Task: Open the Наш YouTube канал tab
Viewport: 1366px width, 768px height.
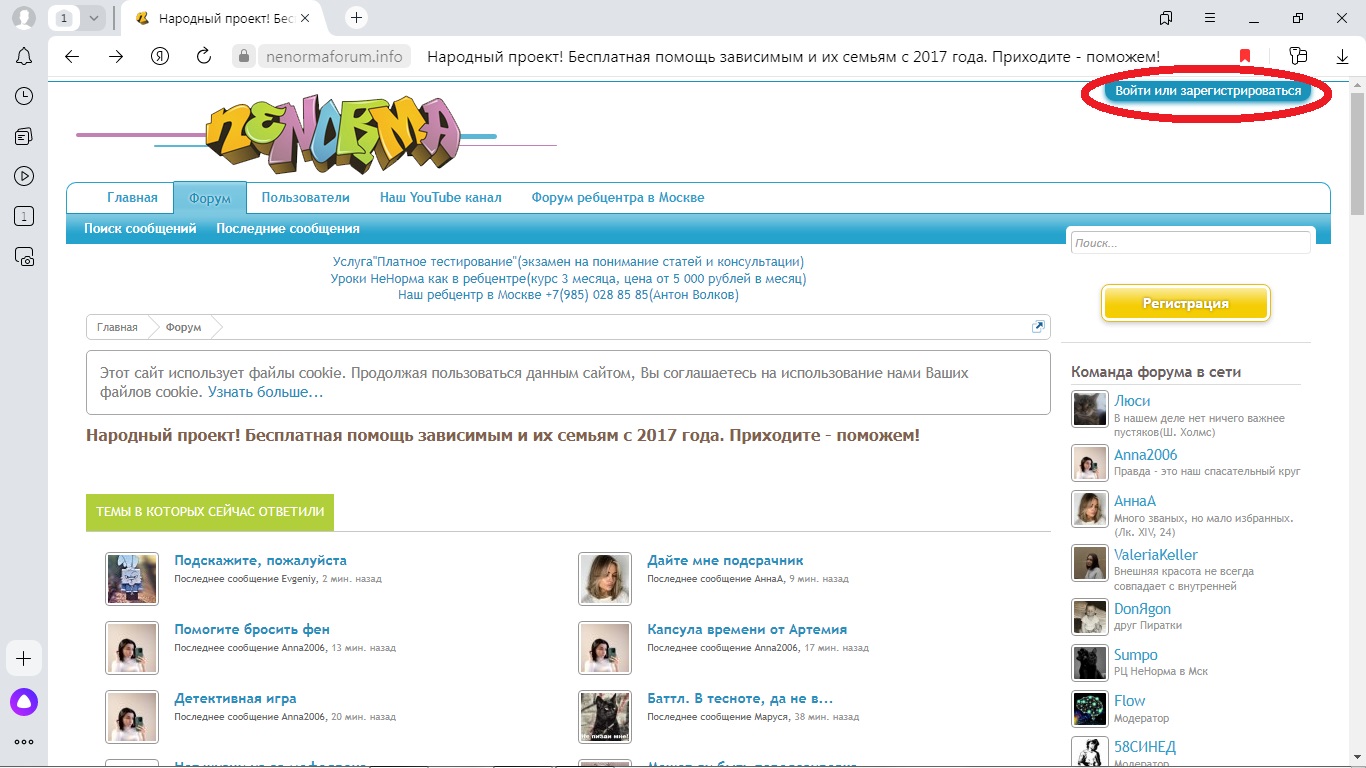Action: point(440,198)
